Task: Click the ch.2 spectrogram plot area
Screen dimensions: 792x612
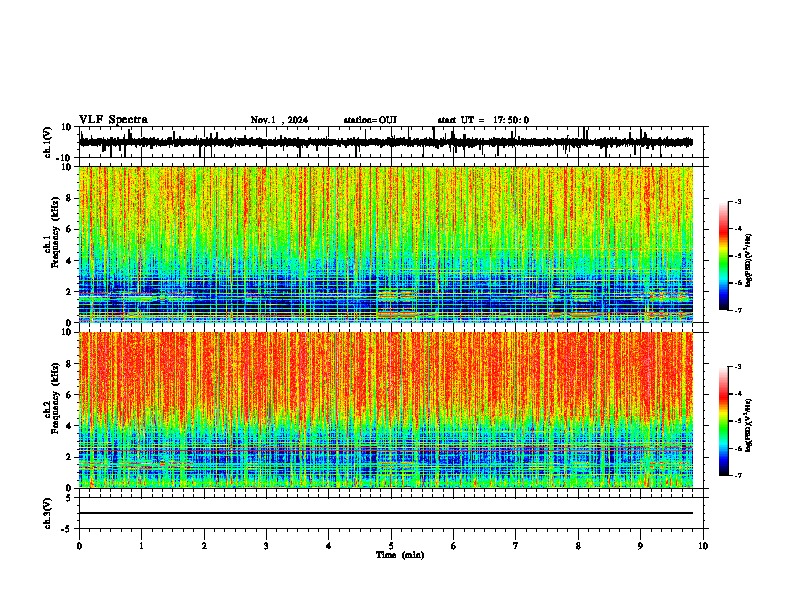Action: (x=386, y=410)
